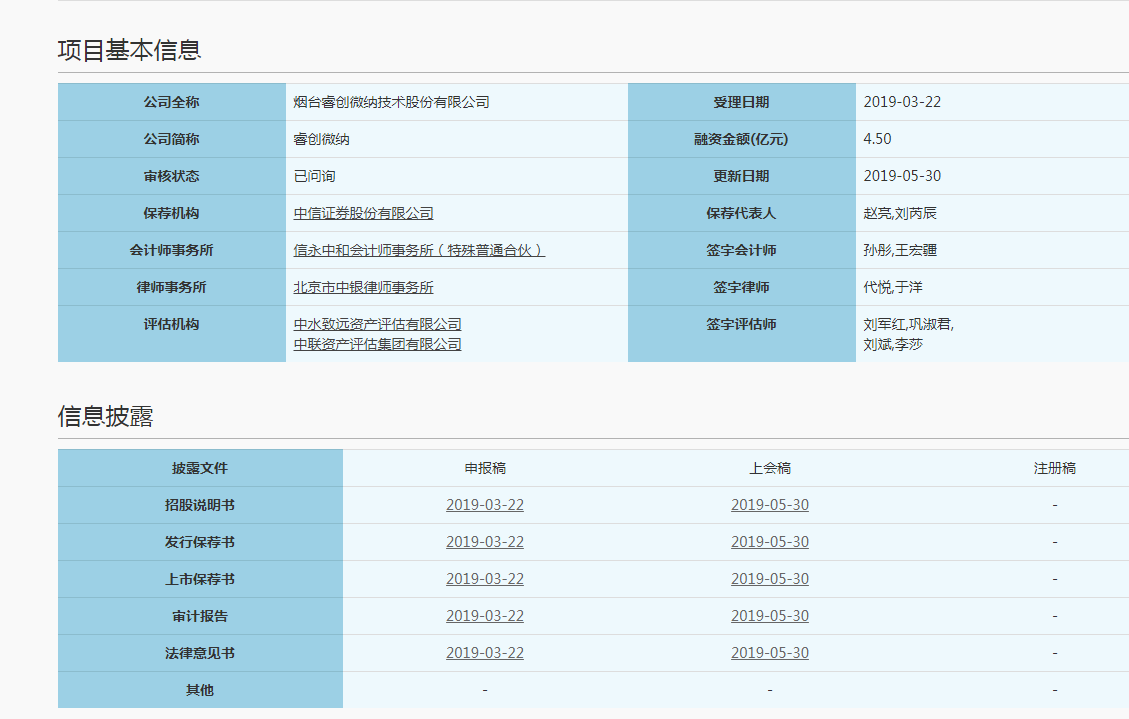Image resolution: width=1129 pixels, height=719 pixels.
Task: Open the 法律意见书 申报稿 date link
Action: pos(485,653)
